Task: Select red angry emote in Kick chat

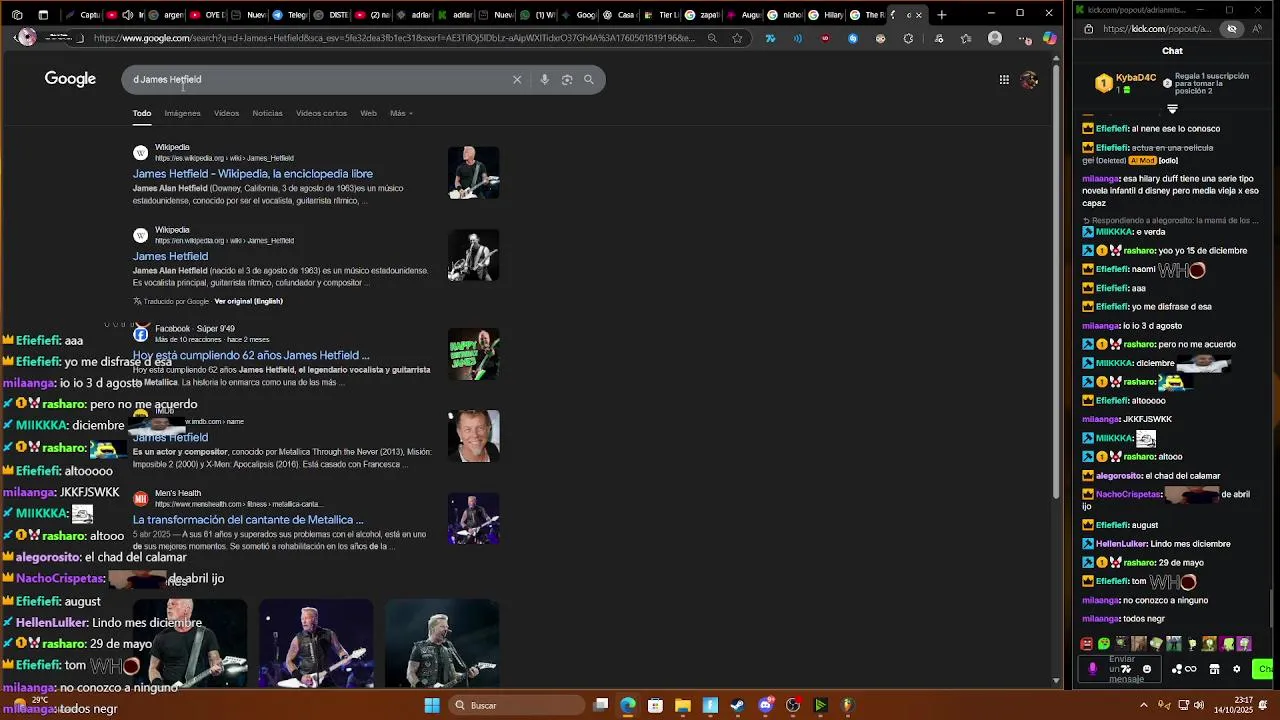Action: [x=1087, y=644]
